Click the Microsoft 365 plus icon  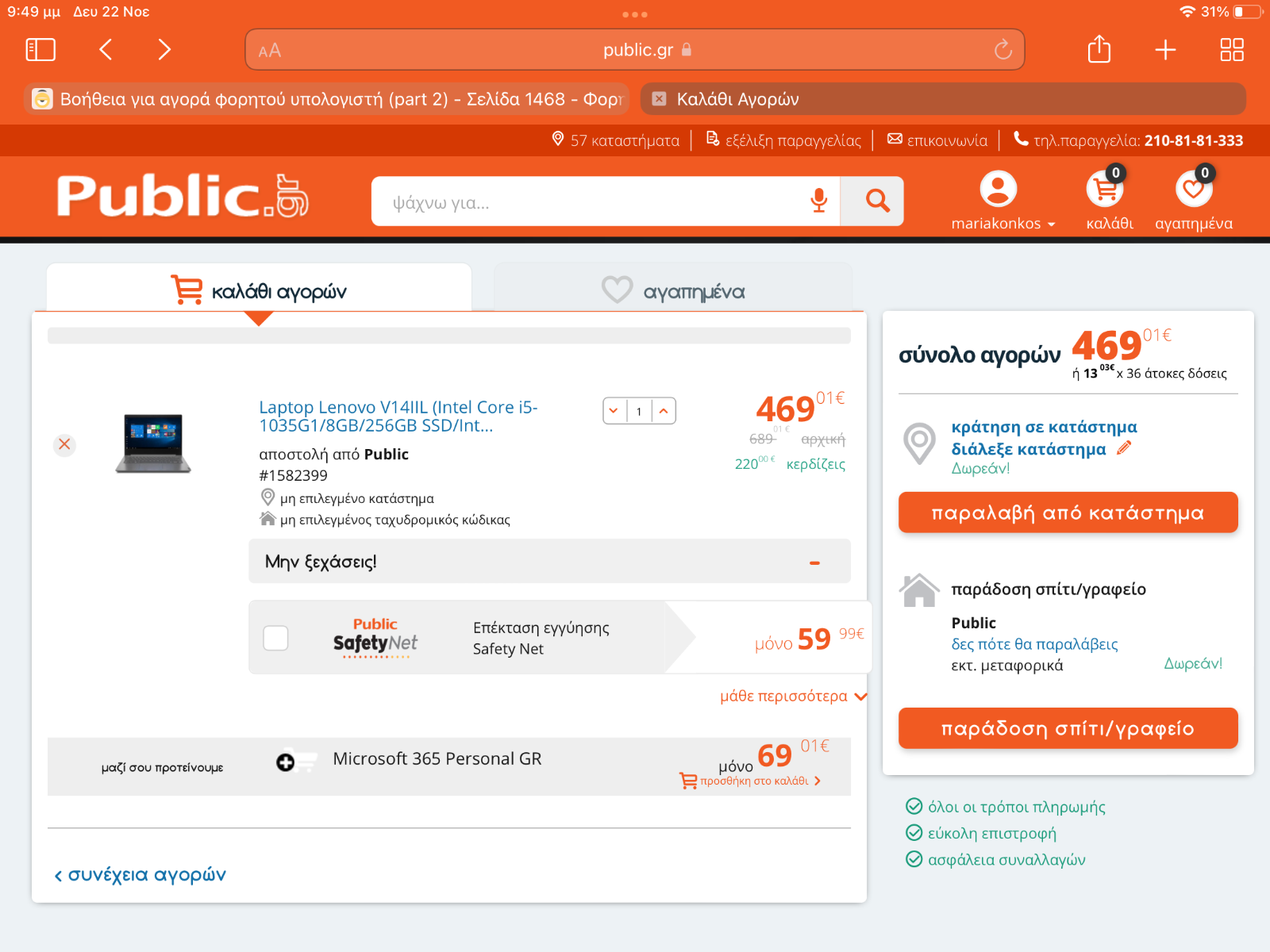click(285, 762)
